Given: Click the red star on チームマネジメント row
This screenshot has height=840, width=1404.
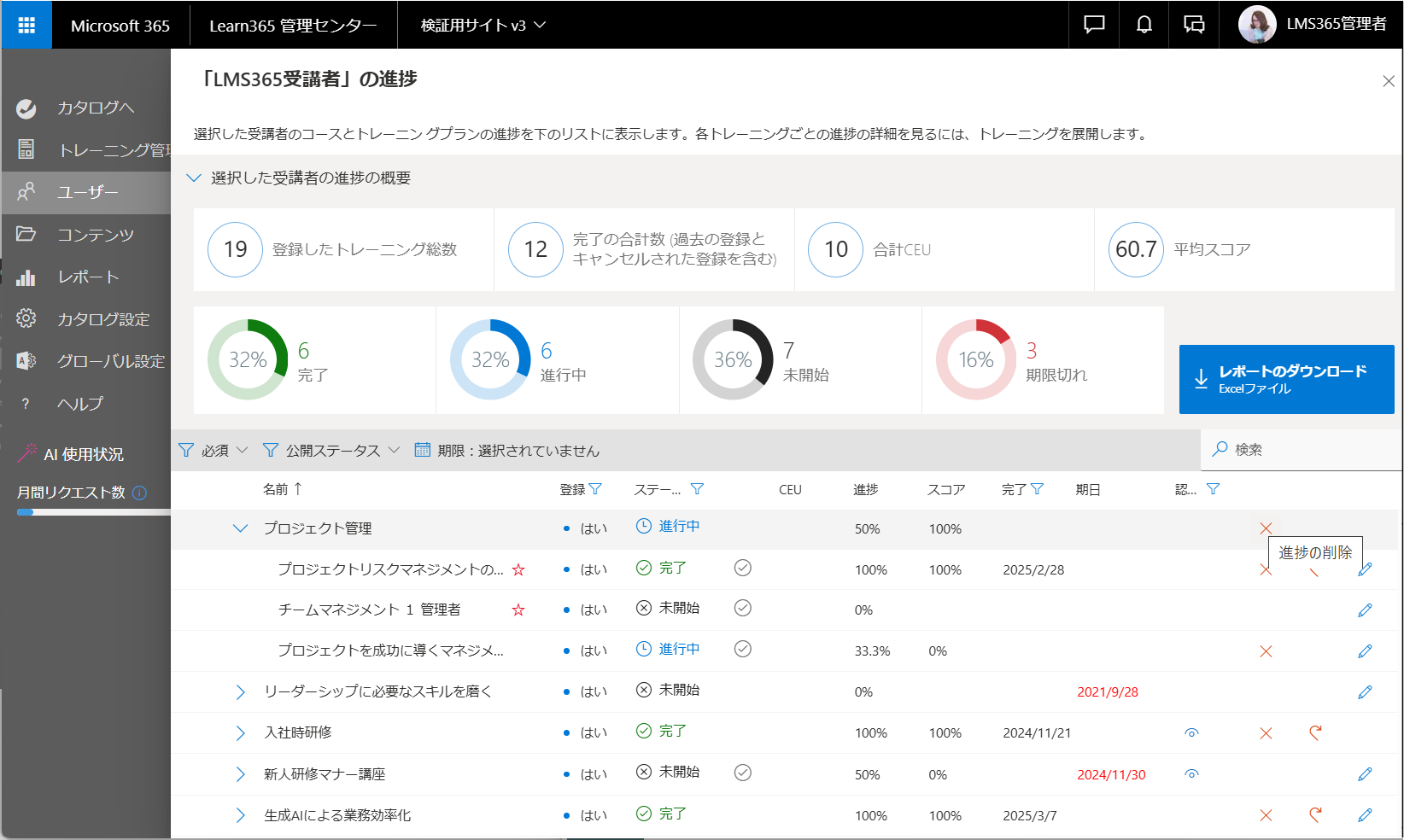Looking at the screenshot, I should [x=518, y=610].
